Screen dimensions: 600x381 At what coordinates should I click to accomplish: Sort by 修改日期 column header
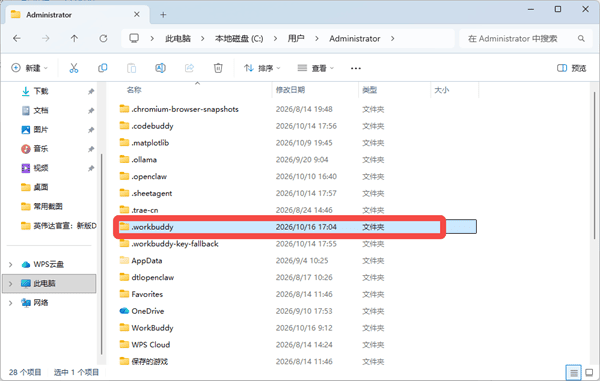[x=290, y=90]
